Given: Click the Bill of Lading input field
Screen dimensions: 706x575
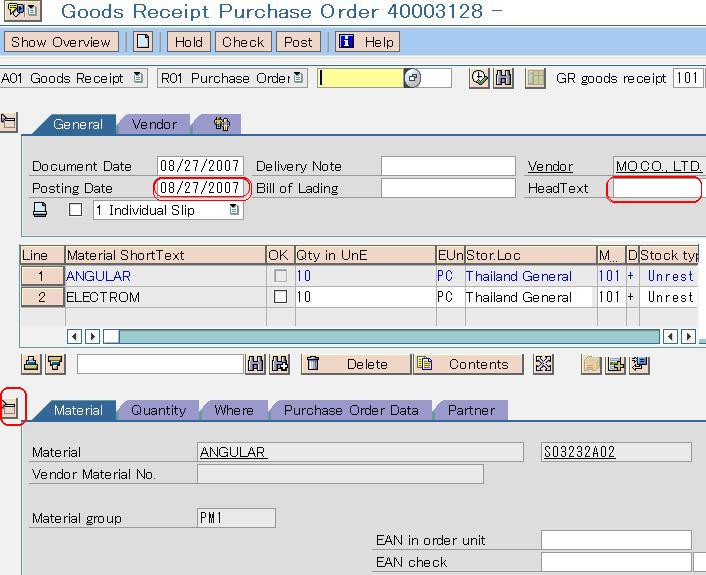Looking at the screenshot, I should tap(448, 188).
